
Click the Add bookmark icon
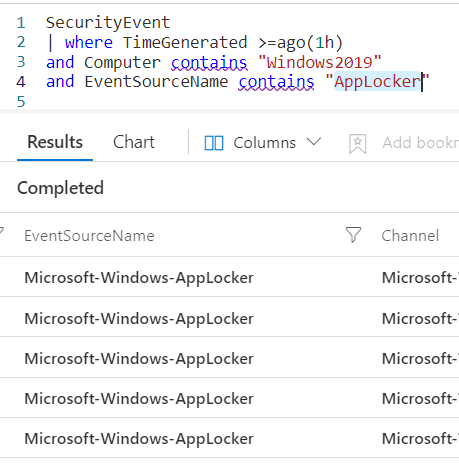pos(357,144)
